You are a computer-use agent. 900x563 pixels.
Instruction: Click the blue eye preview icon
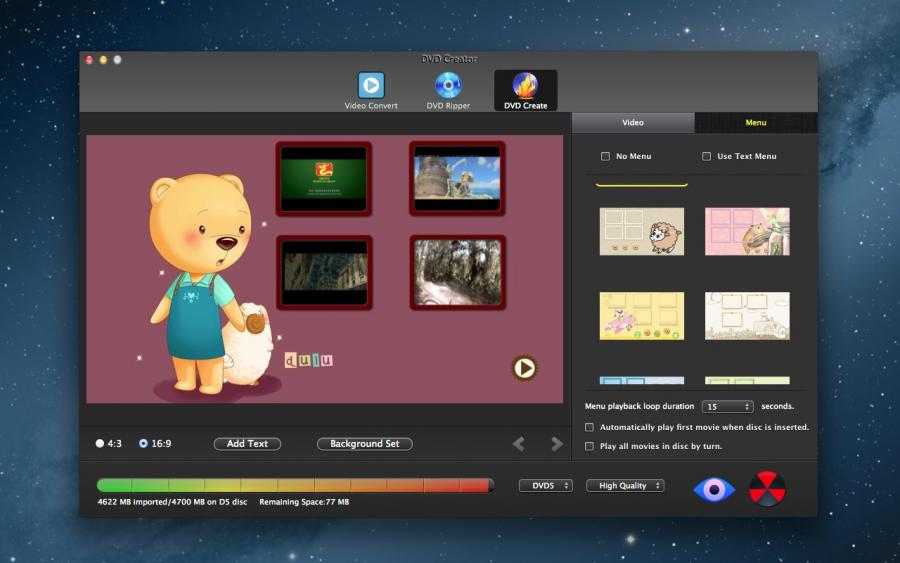tap(714, 490)
